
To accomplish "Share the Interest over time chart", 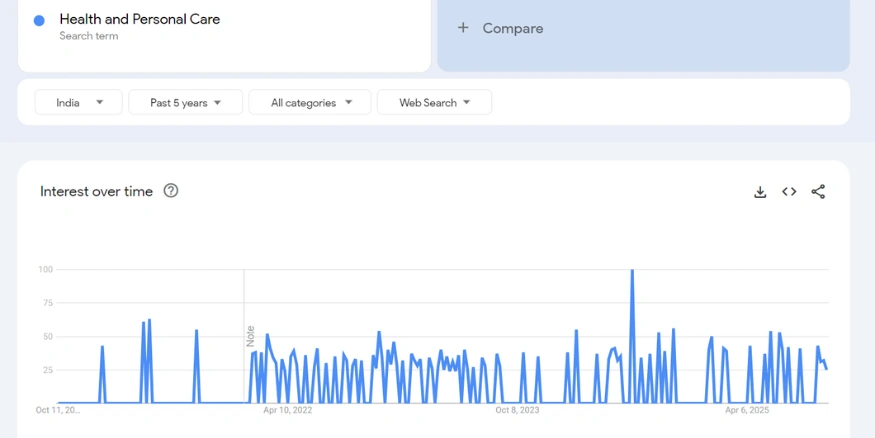I will [818, 192].
